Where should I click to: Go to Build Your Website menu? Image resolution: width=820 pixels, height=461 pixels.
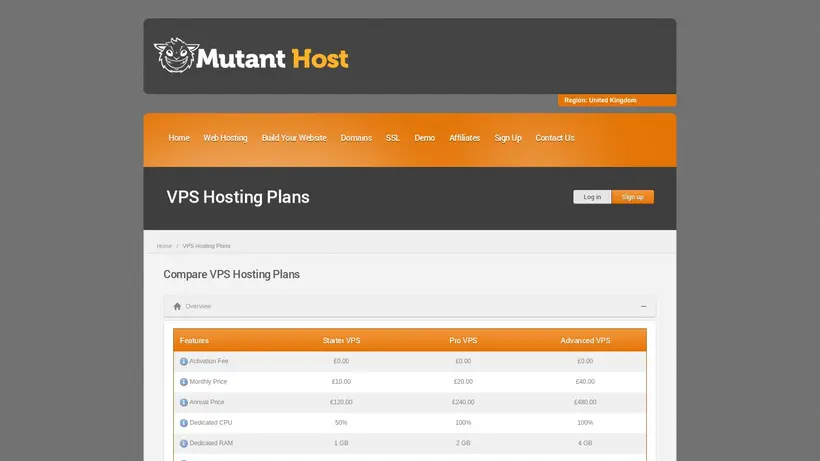[x=294, y=138]
